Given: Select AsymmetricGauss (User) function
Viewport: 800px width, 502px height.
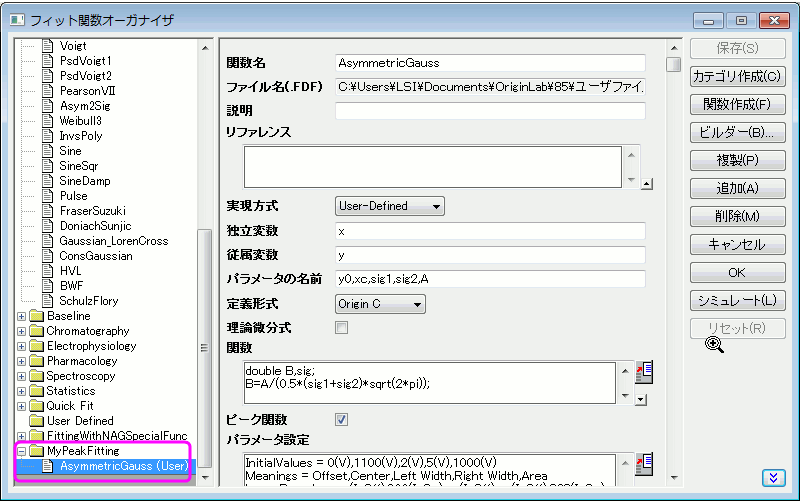Looking at the screenshot, I should [124, 466].
